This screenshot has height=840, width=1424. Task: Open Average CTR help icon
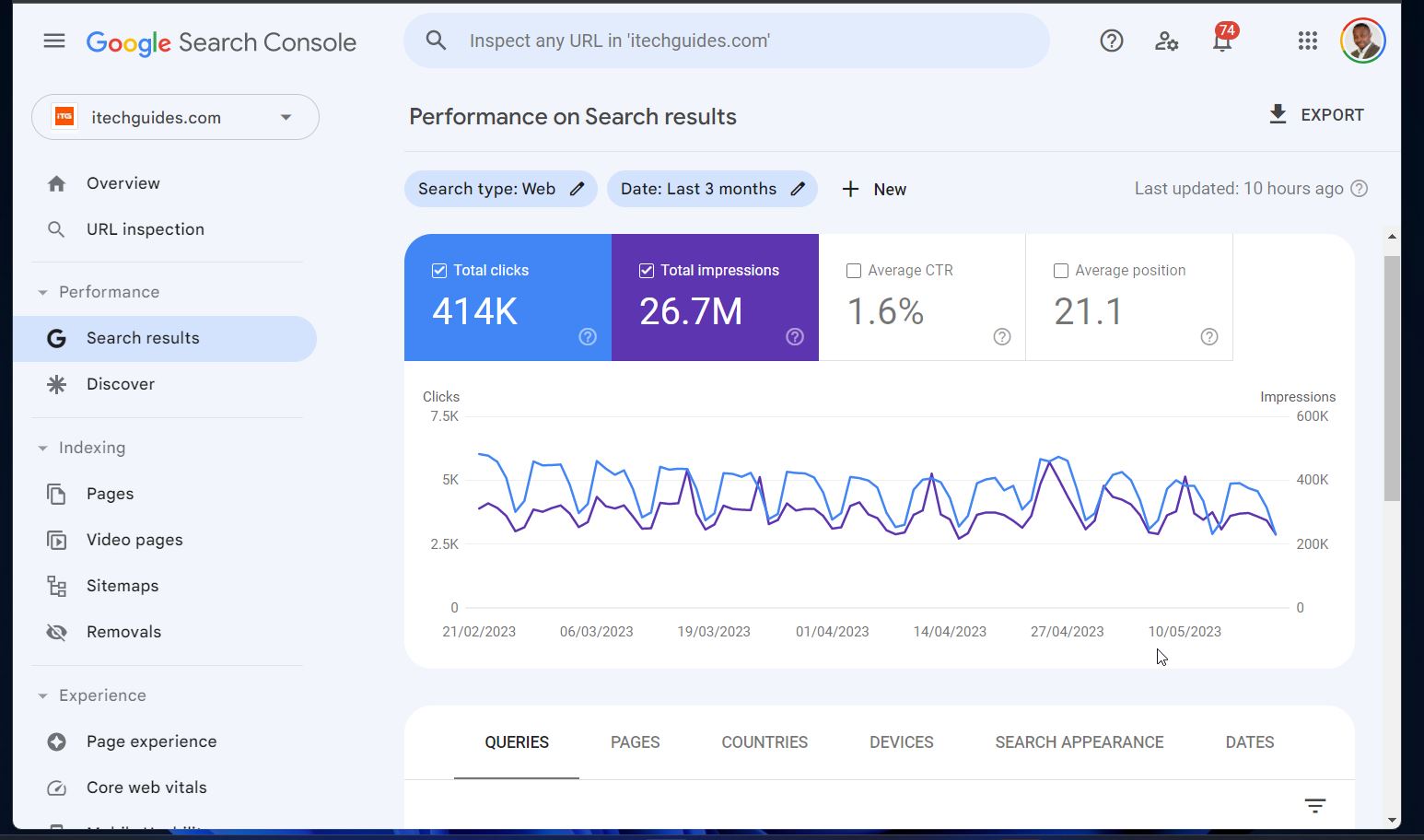(x=1002, y=337)
